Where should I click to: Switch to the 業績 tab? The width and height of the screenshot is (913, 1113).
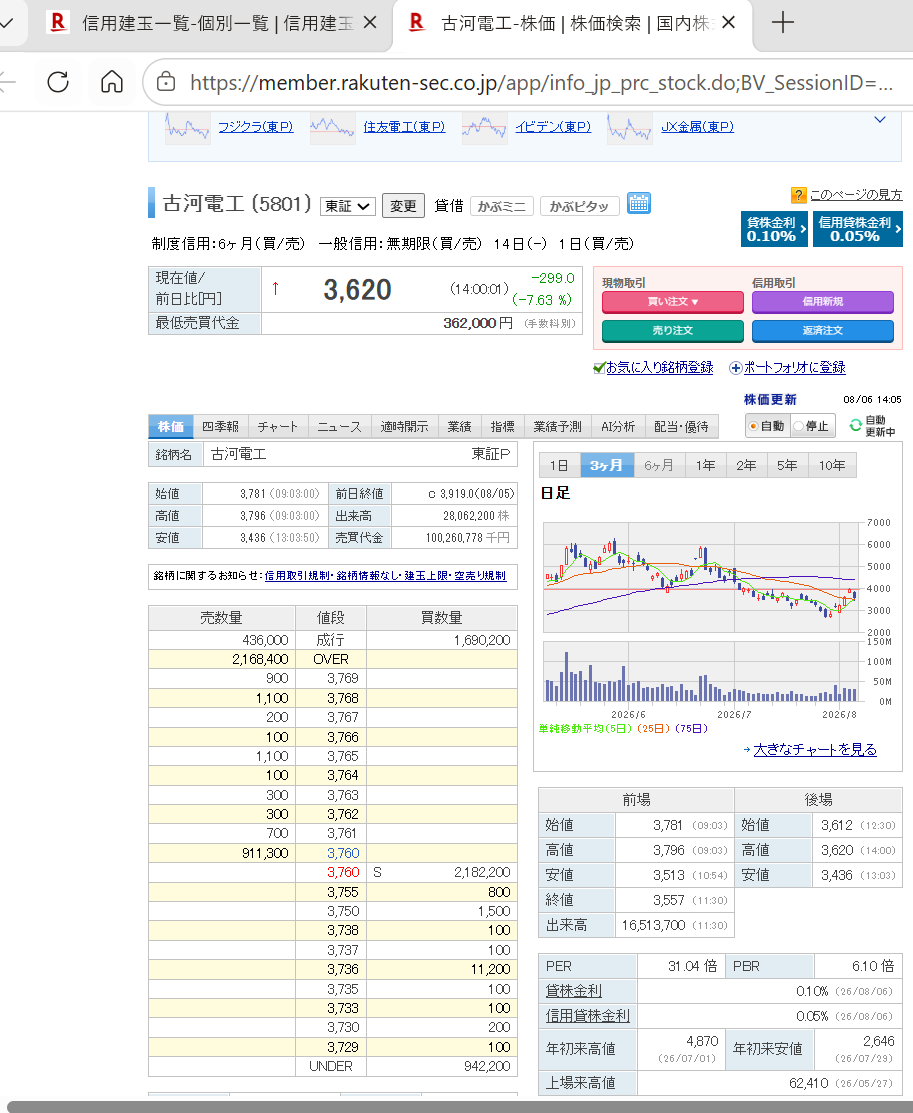(459, 427)
